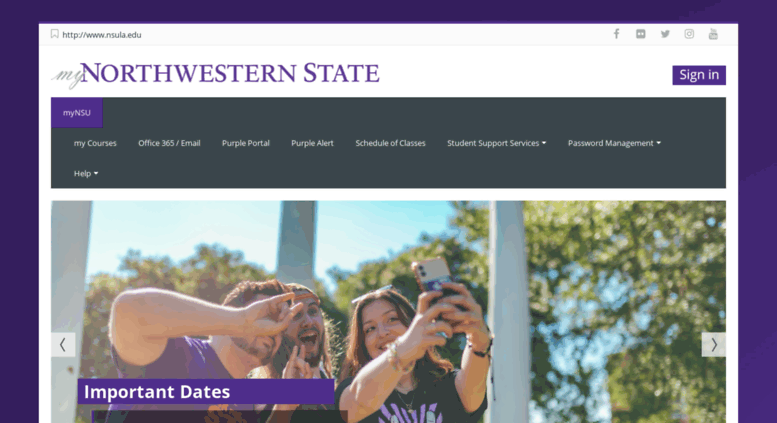View the Schedule of Classes
This screenshot has height=423, width=777.
click(390, 143)
